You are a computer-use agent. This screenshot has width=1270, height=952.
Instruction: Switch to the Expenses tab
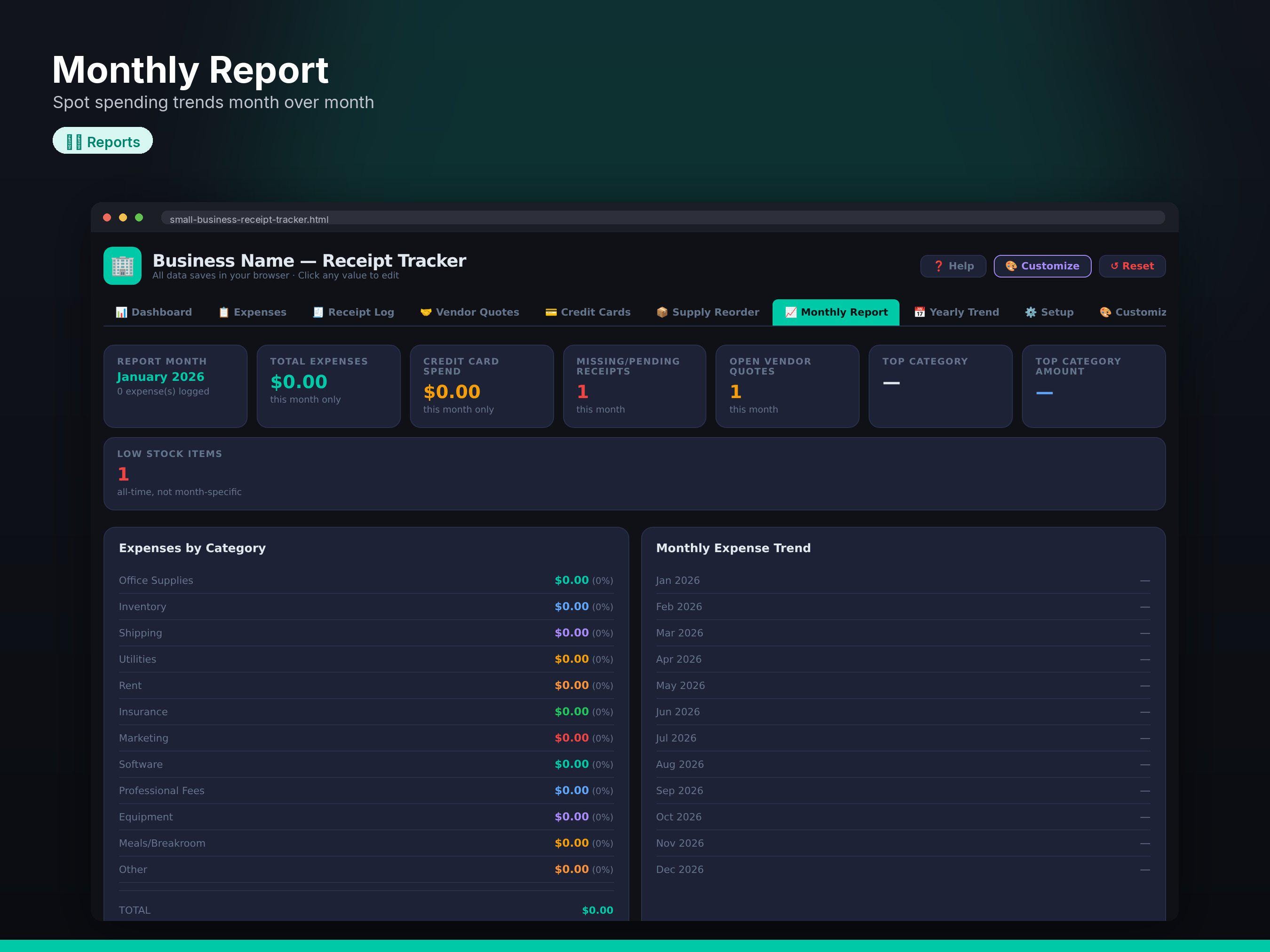[252, 312]
